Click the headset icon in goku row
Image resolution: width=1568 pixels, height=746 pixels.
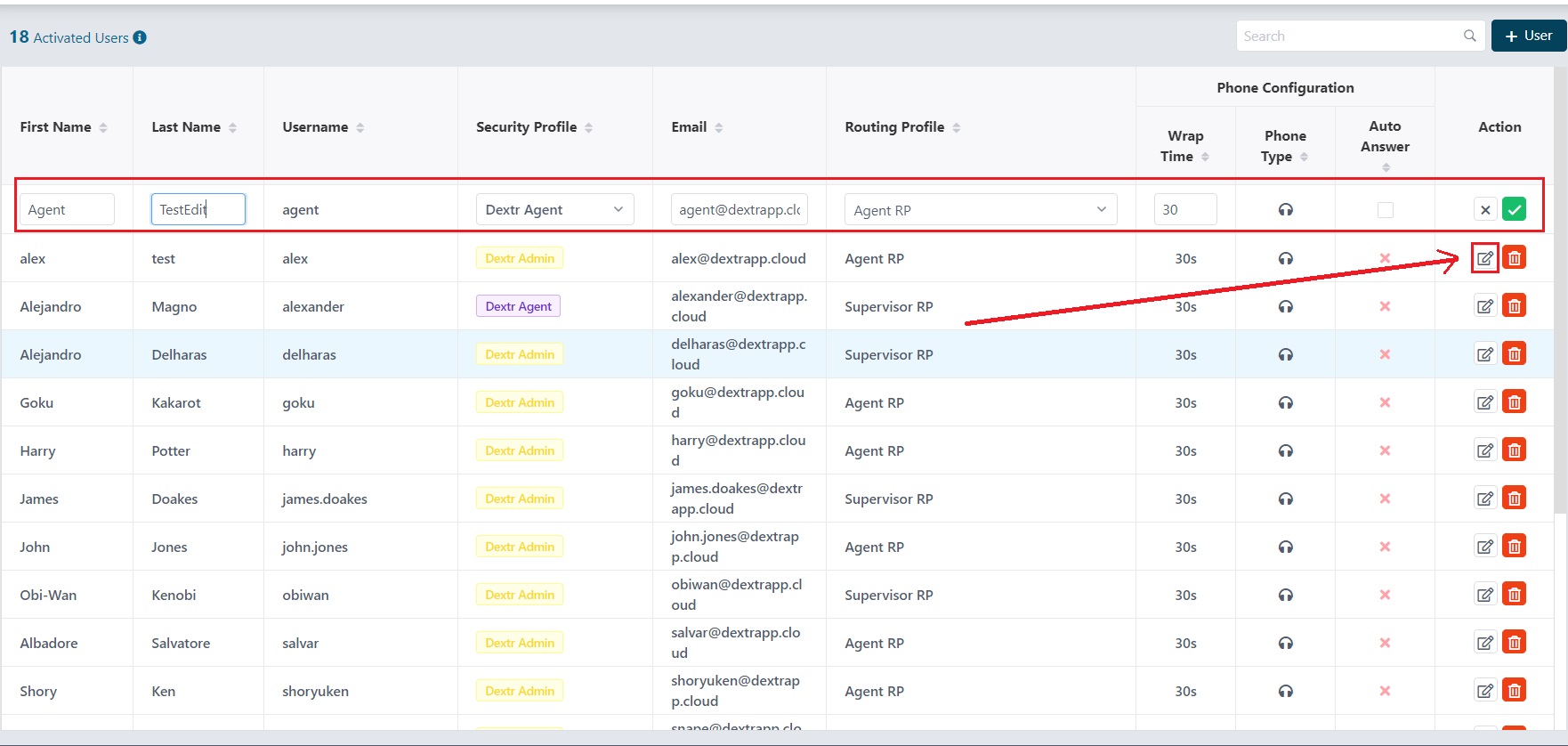coord(1285,402)
